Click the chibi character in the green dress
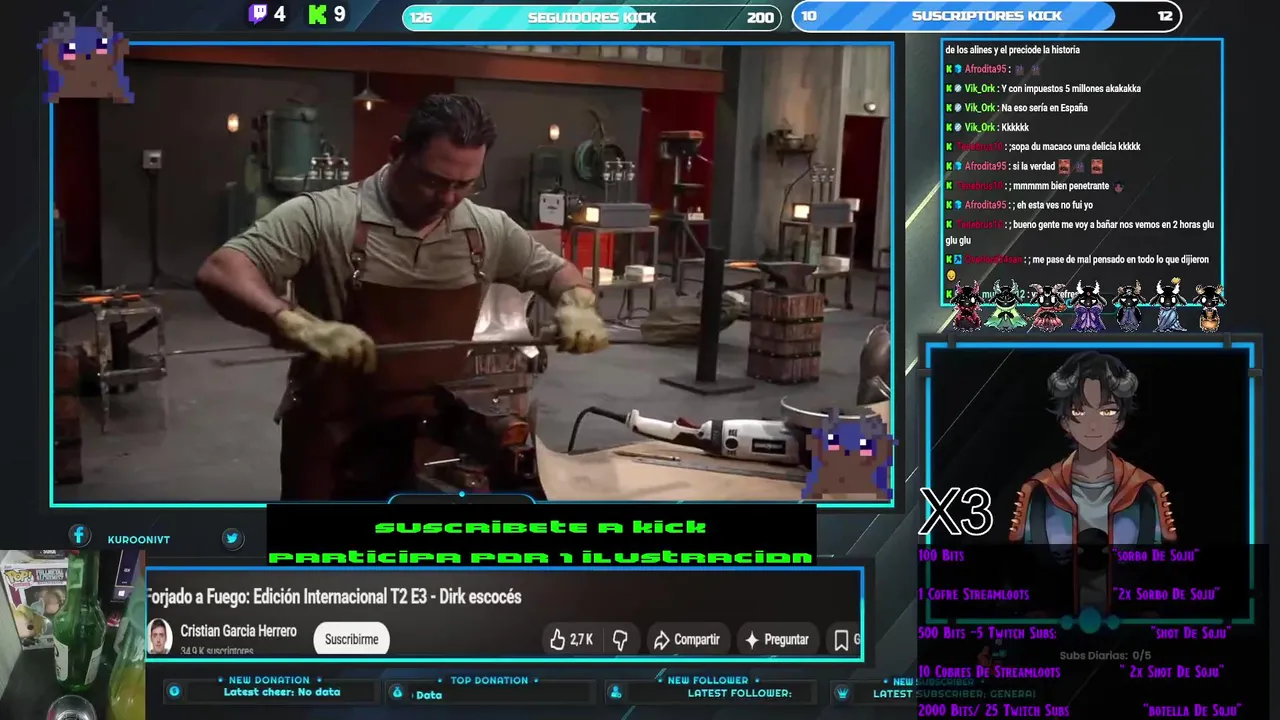 click(1006, 306)
